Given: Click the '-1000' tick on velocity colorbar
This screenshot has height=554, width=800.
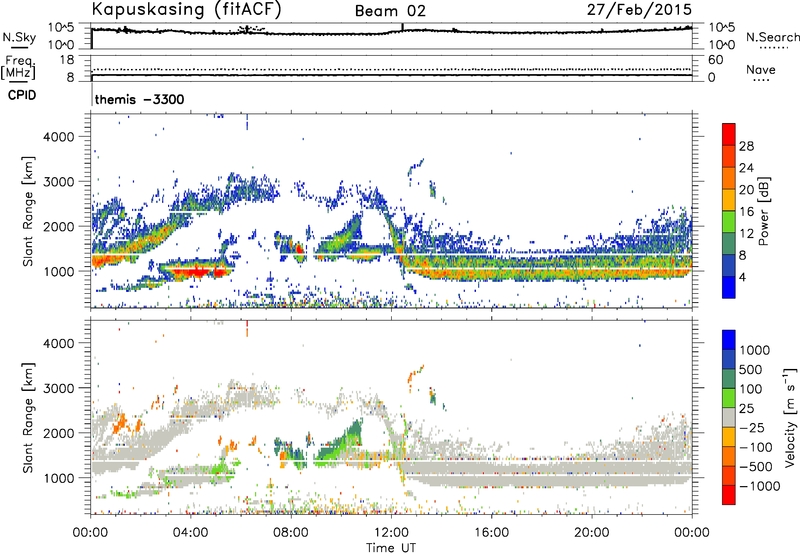Looking at the screenshot, I should coord(760,486).
